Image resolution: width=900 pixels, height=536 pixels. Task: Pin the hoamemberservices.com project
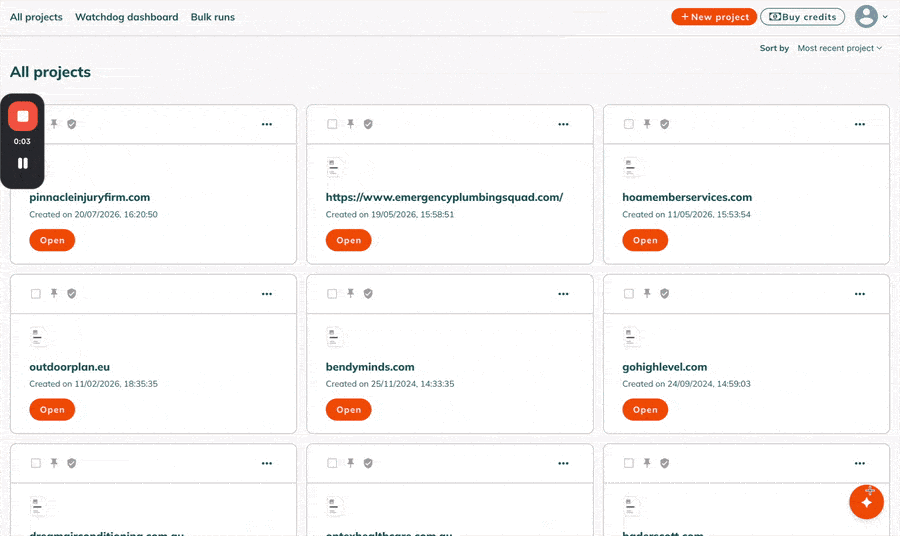(647, 123)
